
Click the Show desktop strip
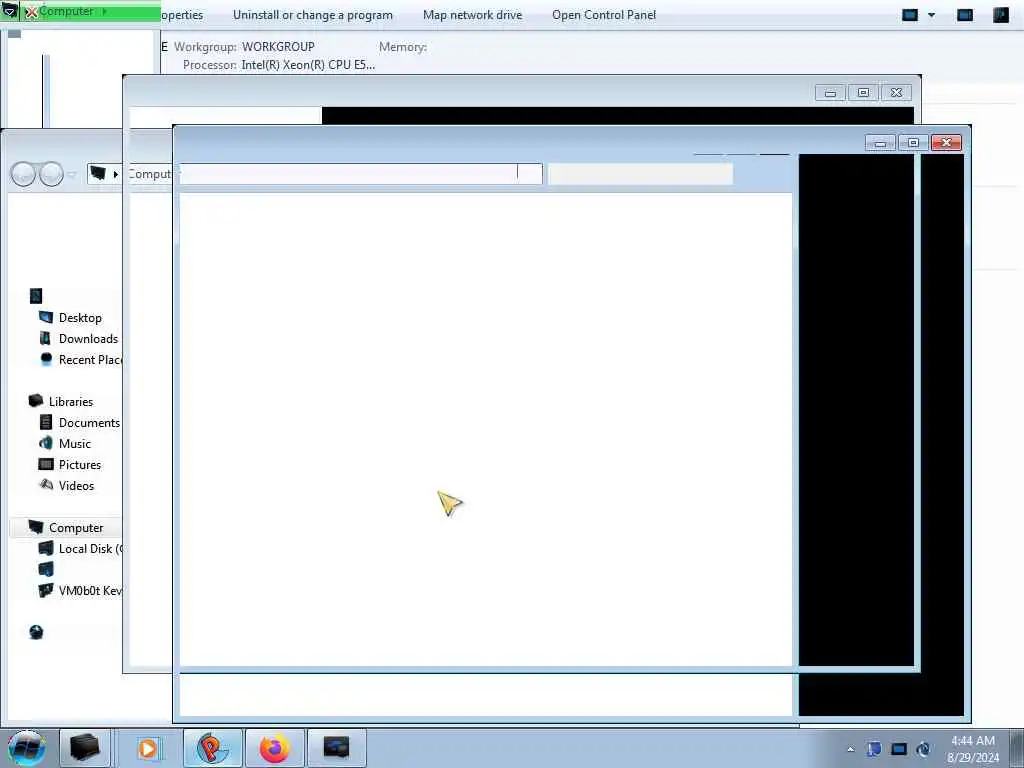(x=1017, y=748)
